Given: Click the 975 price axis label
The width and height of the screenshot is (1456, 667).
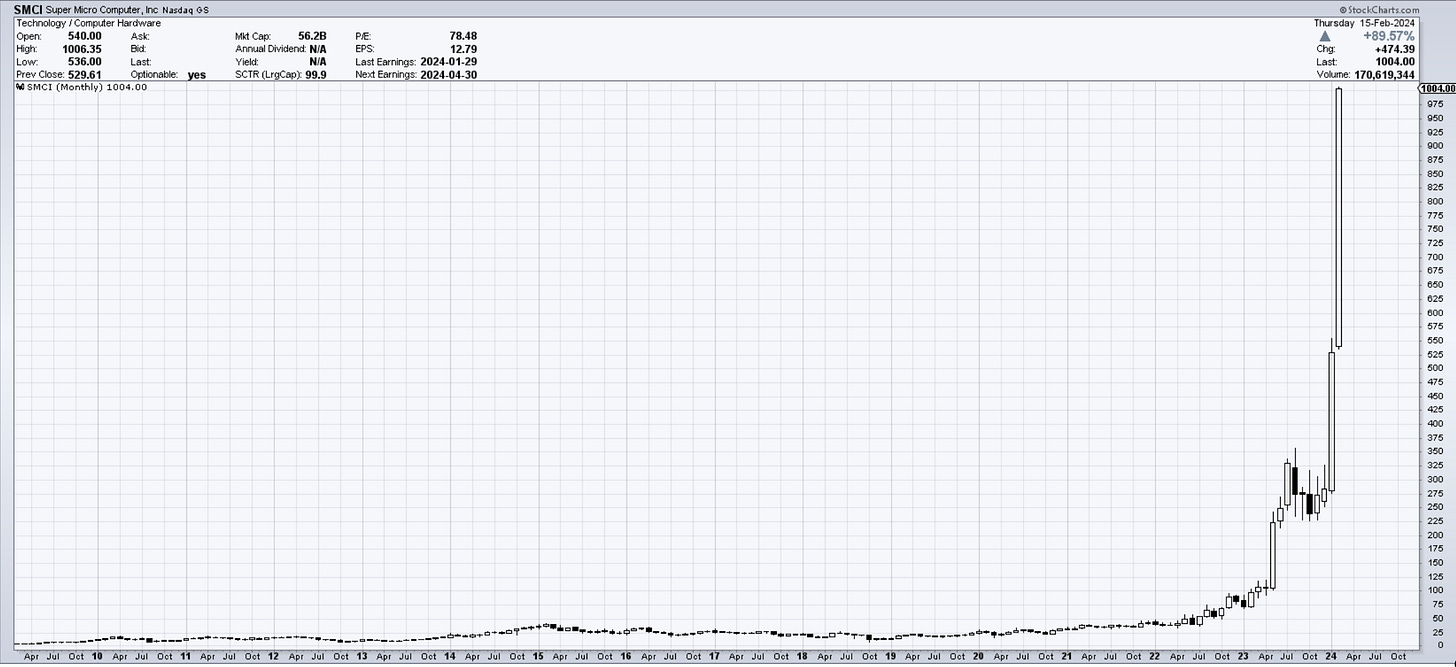Looking at the screenshot, I should coord(1433,104).
